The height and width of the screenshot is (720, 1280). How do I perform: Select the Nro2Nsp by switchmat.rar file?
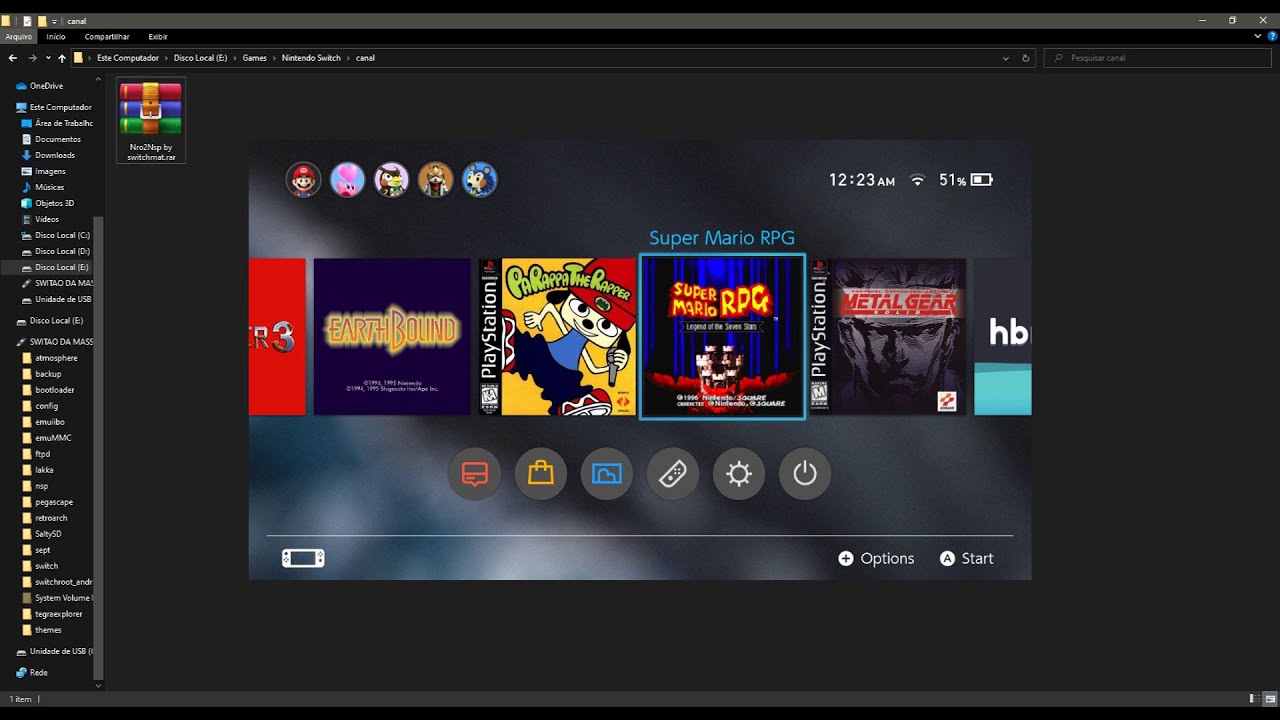click(151, 121)
